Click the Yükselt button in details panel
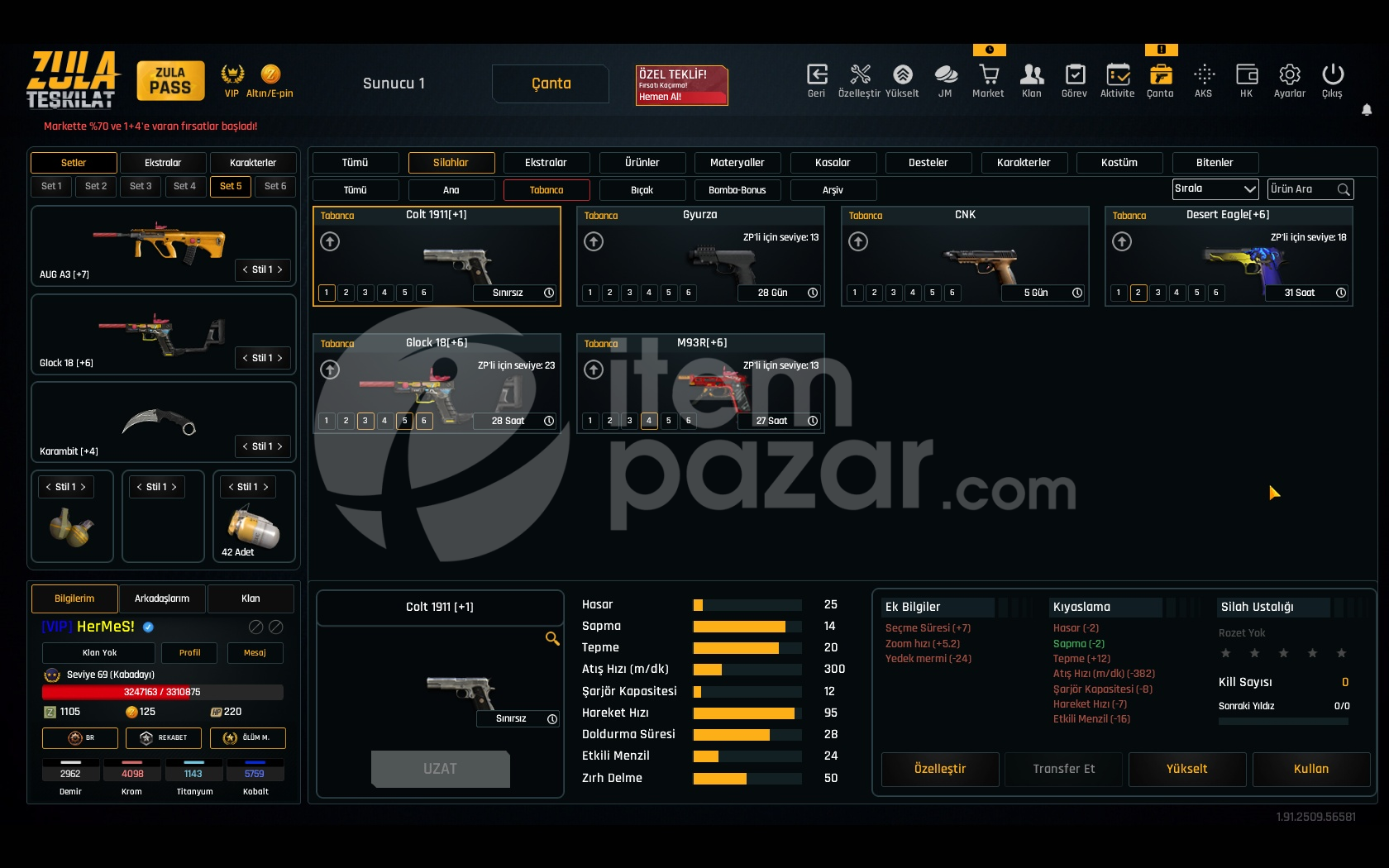Image resolution: width=1389 pixels, height=868 pixels. pyautogui.click(x=1187, y=769)
